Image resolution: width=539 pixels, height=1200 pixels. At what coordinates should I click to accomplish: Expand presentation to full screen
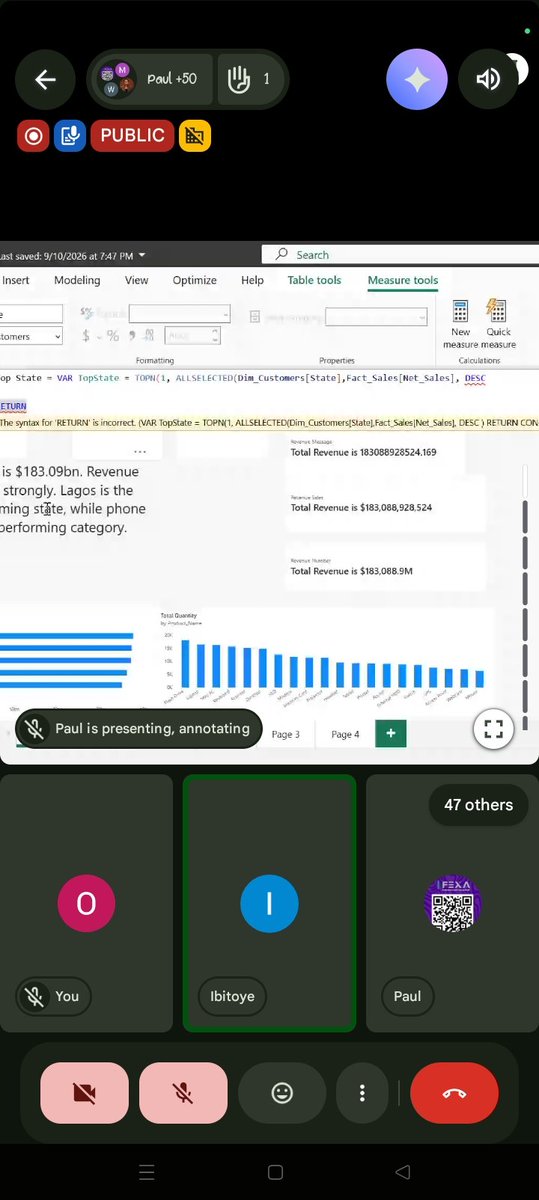[x=492, y=730]
